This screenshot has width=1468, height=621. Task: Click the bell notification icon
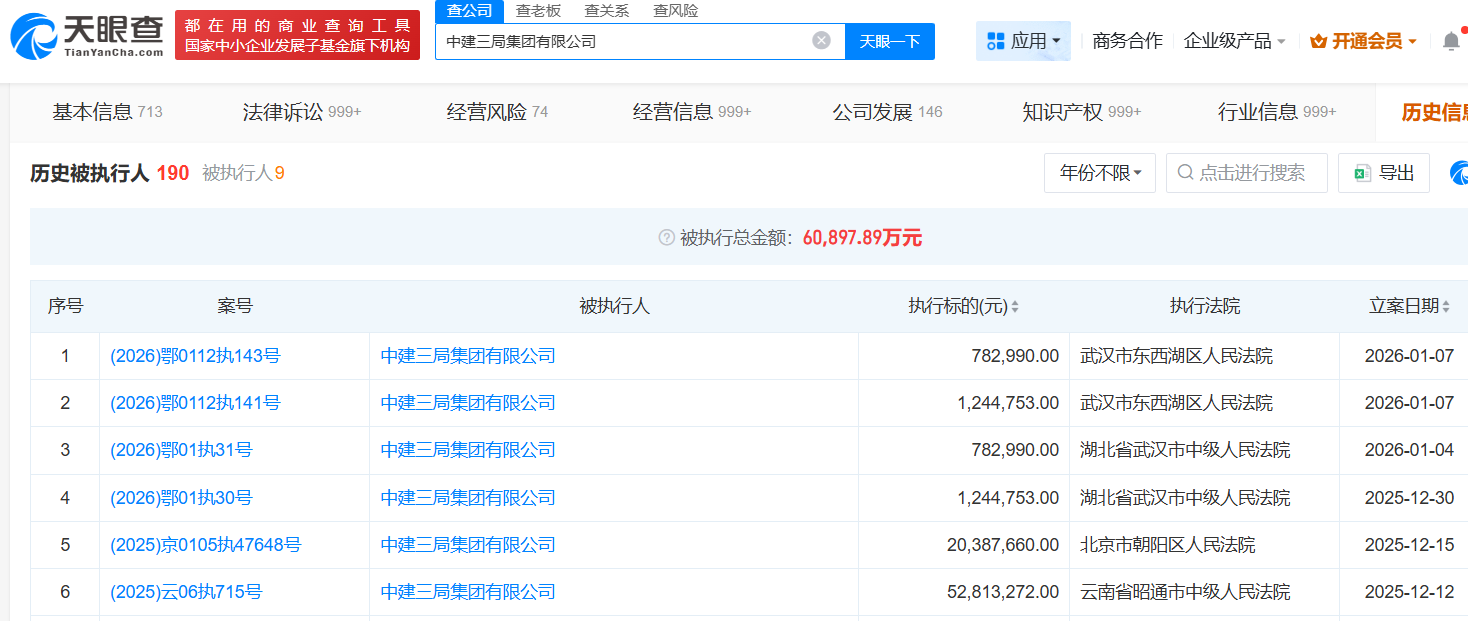tap(1451, 41)
